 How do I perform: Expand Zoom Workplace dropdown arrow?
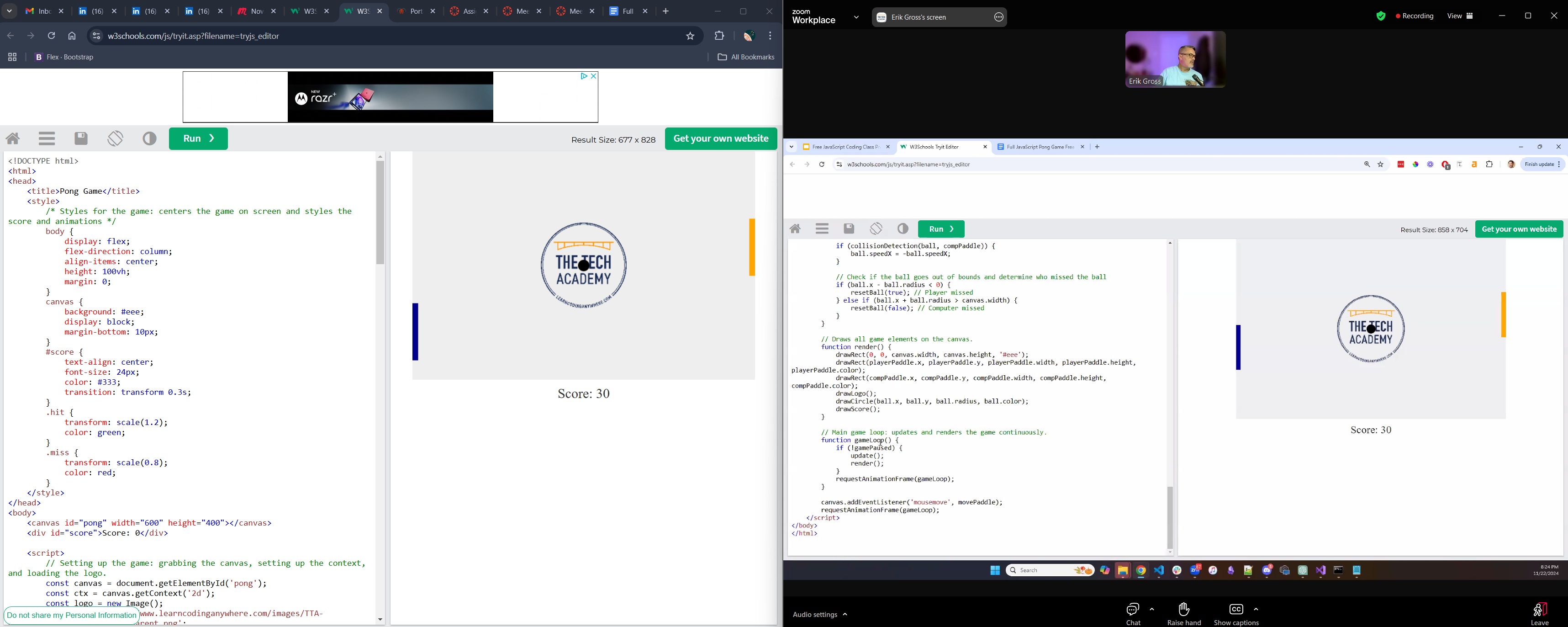[x=856, y=17]
